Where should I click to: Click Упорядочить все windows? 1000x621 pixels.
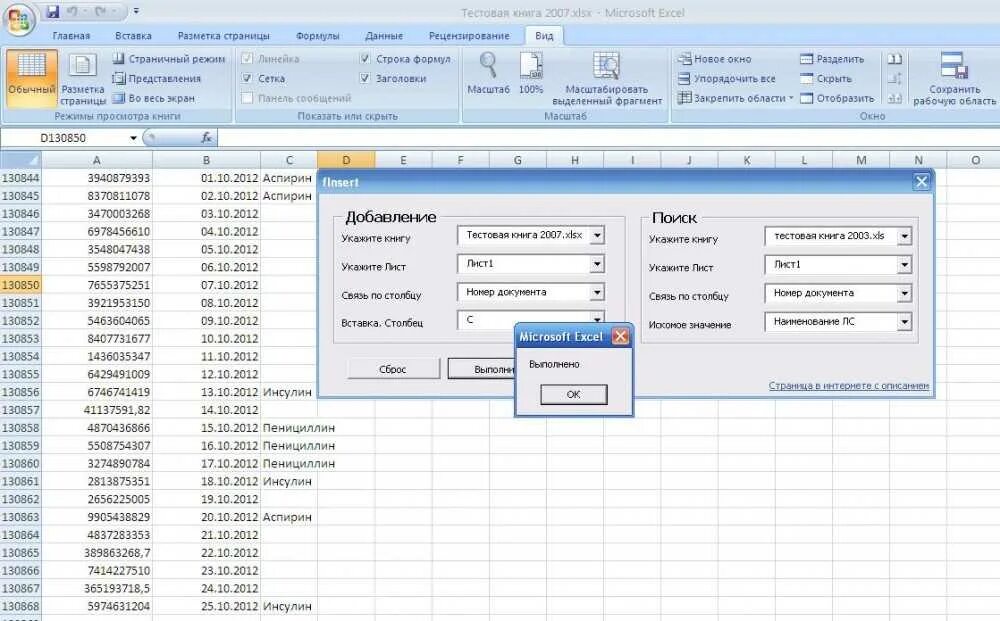tap(726, 78)
